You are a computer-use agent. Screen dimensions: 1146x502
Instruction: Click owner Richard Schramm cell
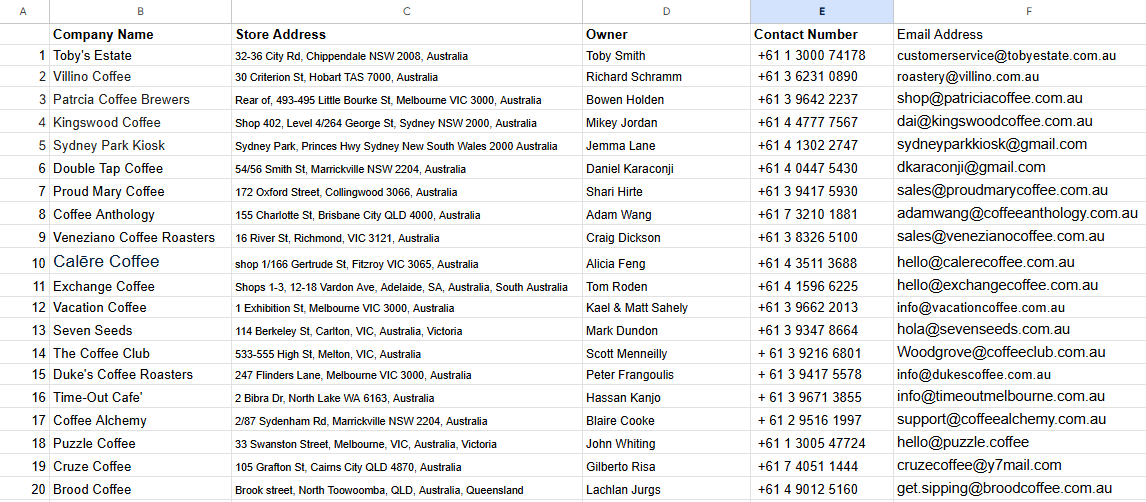(x=667, y=77)
